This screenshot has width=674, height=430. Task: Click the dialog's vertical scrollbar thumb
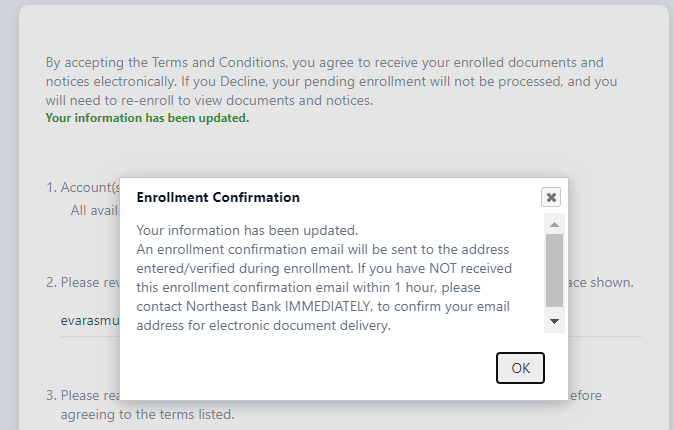click(555, 270)
